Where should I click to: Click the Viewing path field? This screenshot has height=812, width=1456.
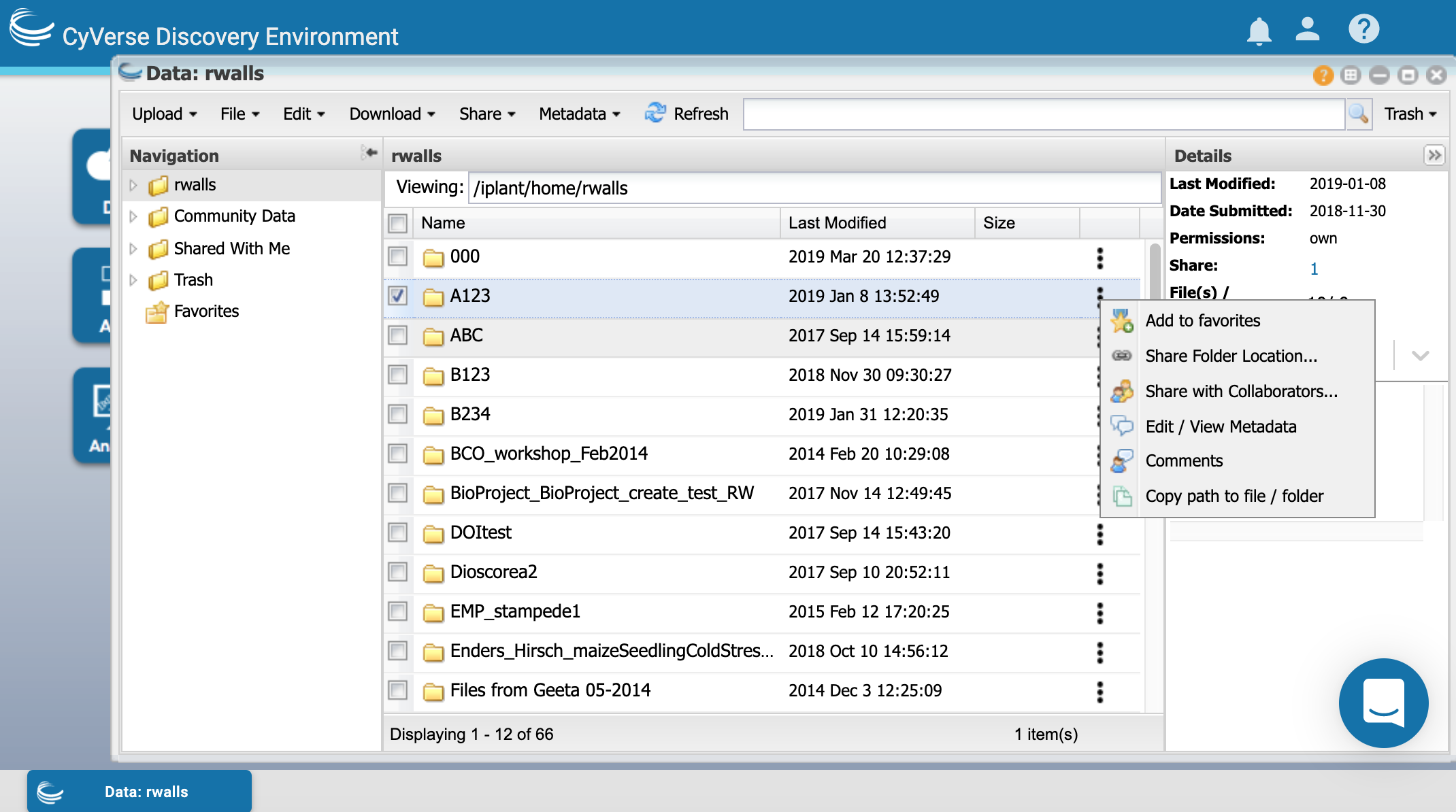[814, 188]
